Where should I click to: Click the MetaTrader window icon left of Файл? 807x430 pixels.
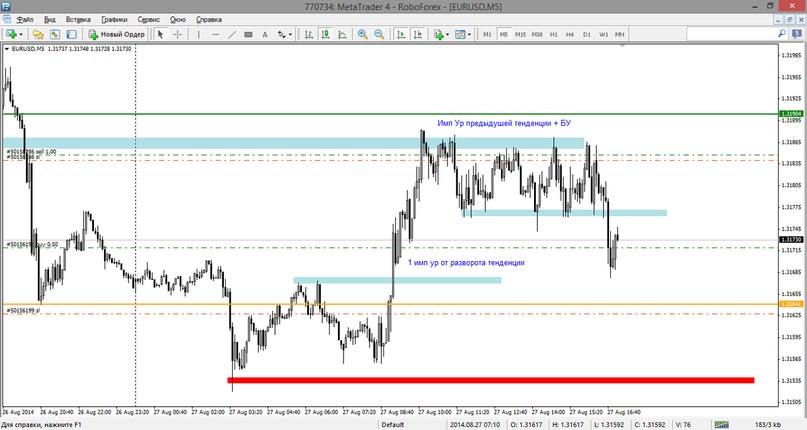[x=7, y=19]
